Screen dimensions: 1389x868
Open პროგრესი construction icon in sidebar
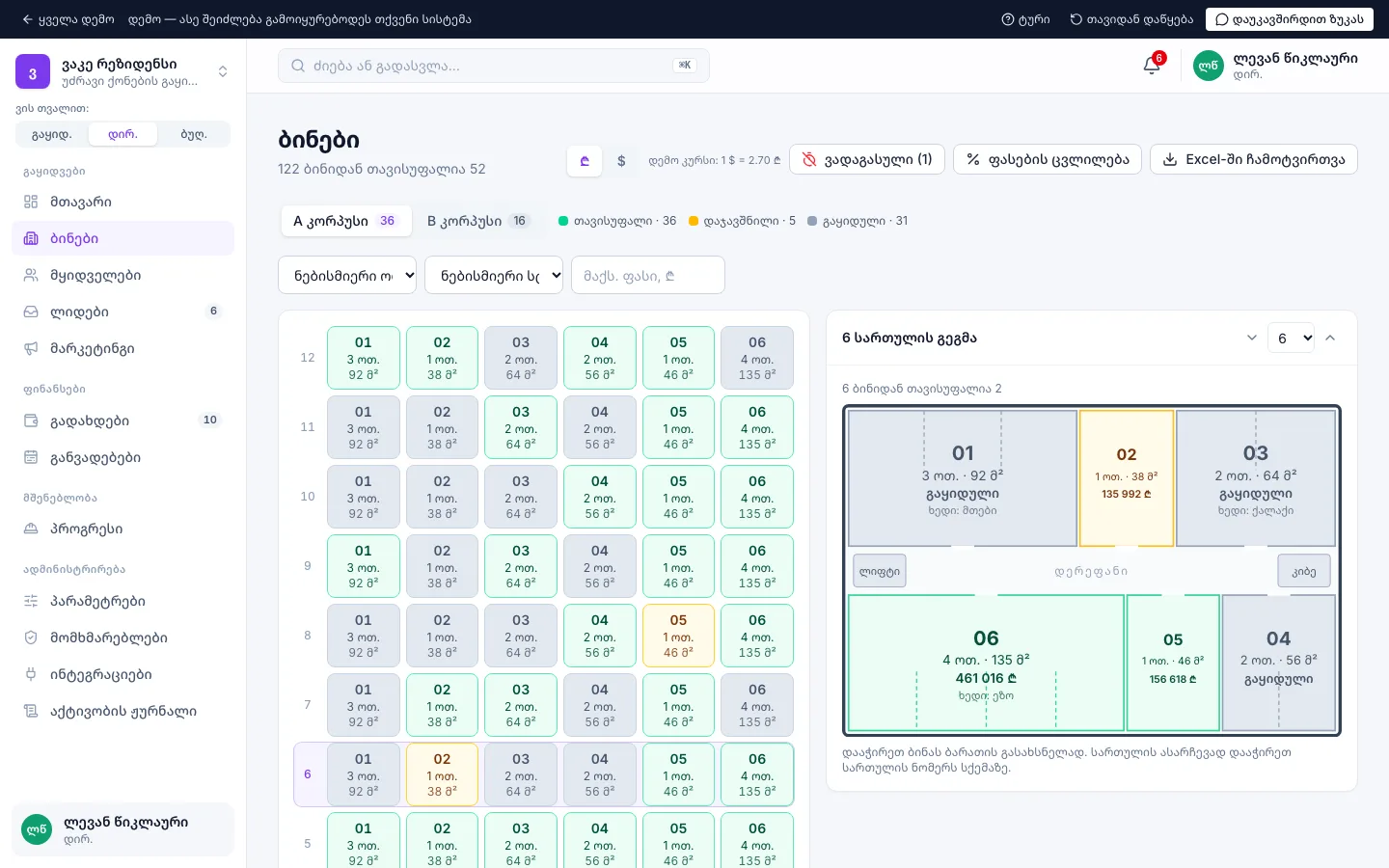point(31,529)
